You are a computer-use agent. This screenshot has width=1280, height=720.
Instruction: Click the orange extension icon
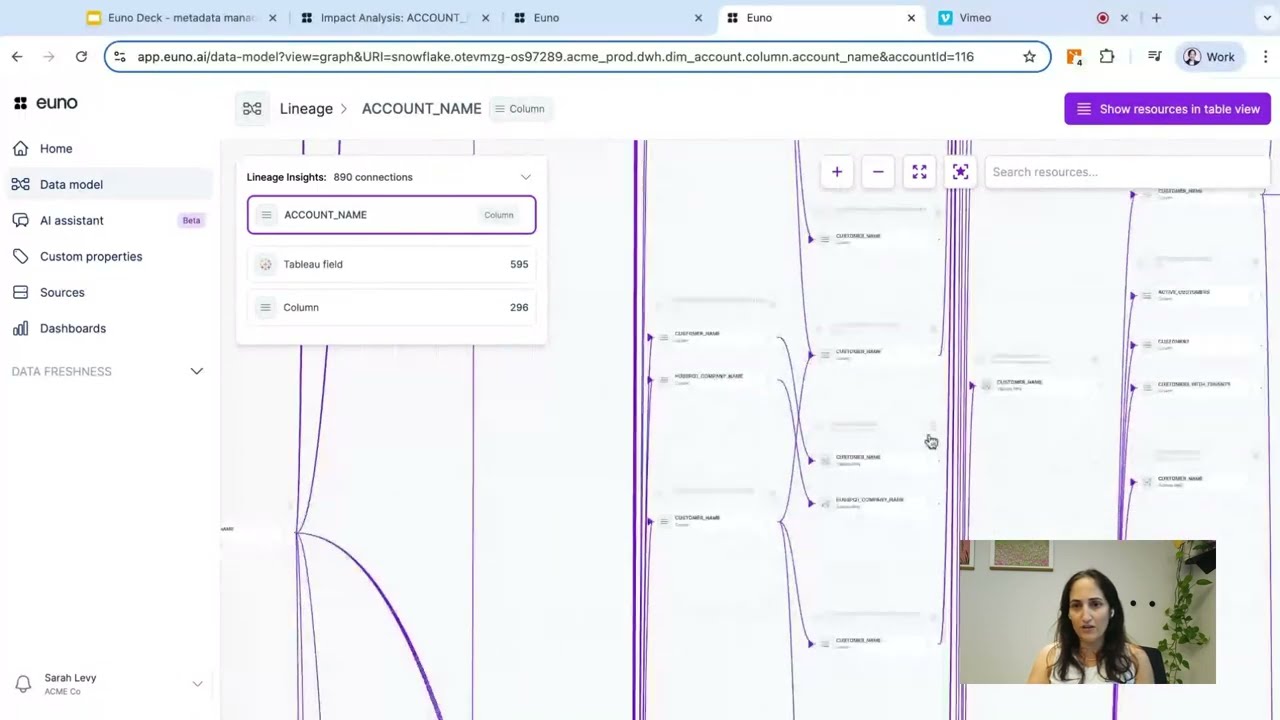point(1074,57)
